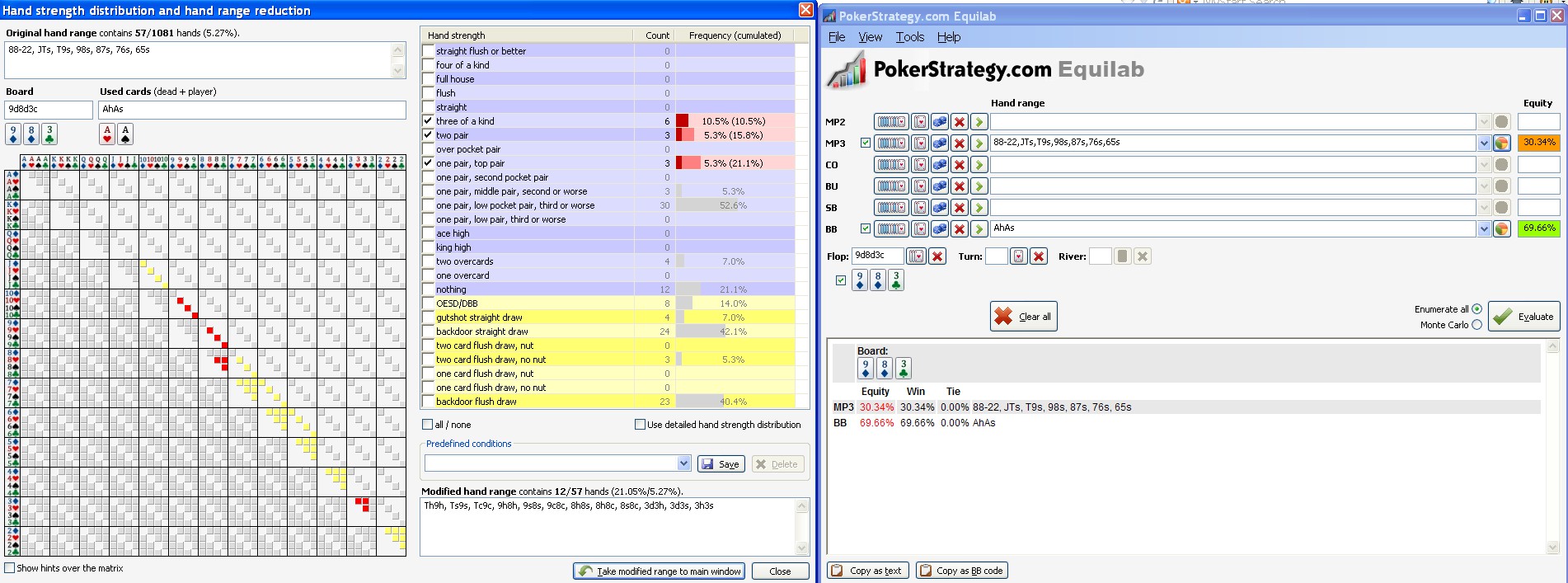Click dice icon in BB row
This screenshot has width=1568, height=583.
[940, 228]
